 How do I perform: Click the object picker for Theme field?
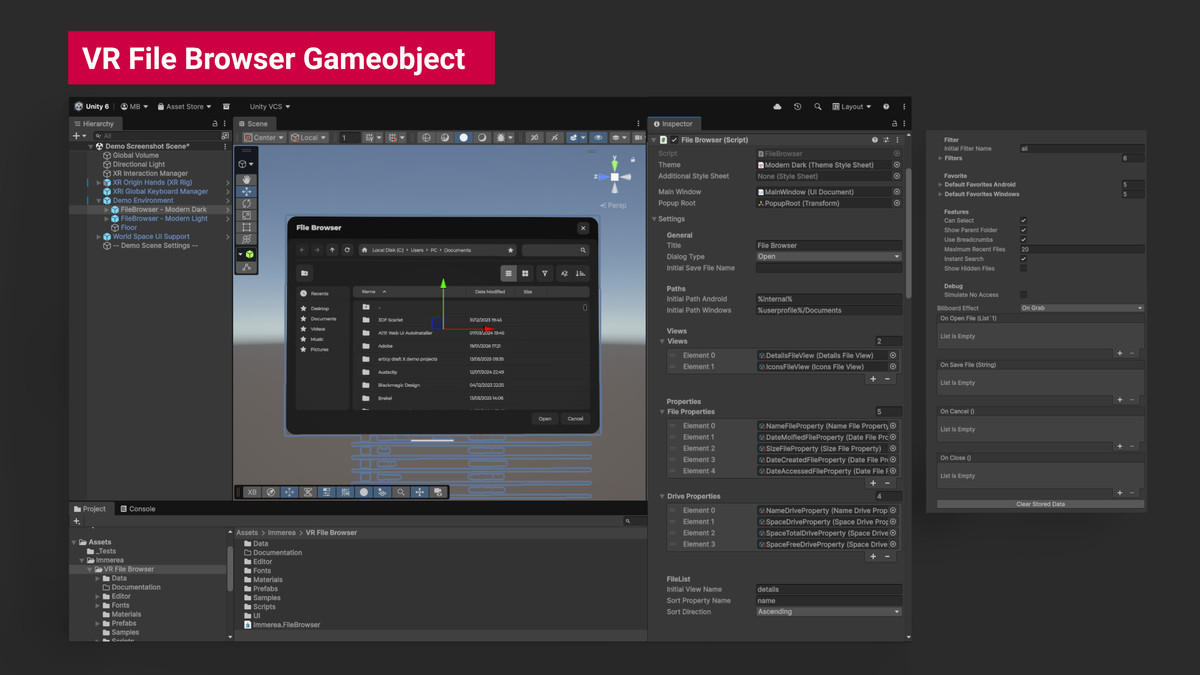(896, 165)
